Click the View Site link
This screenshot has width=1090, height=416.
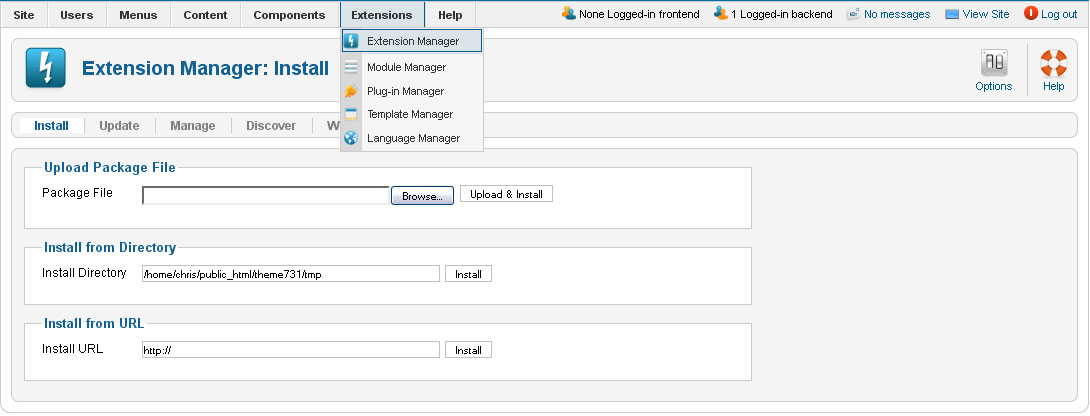click(977, 14)
